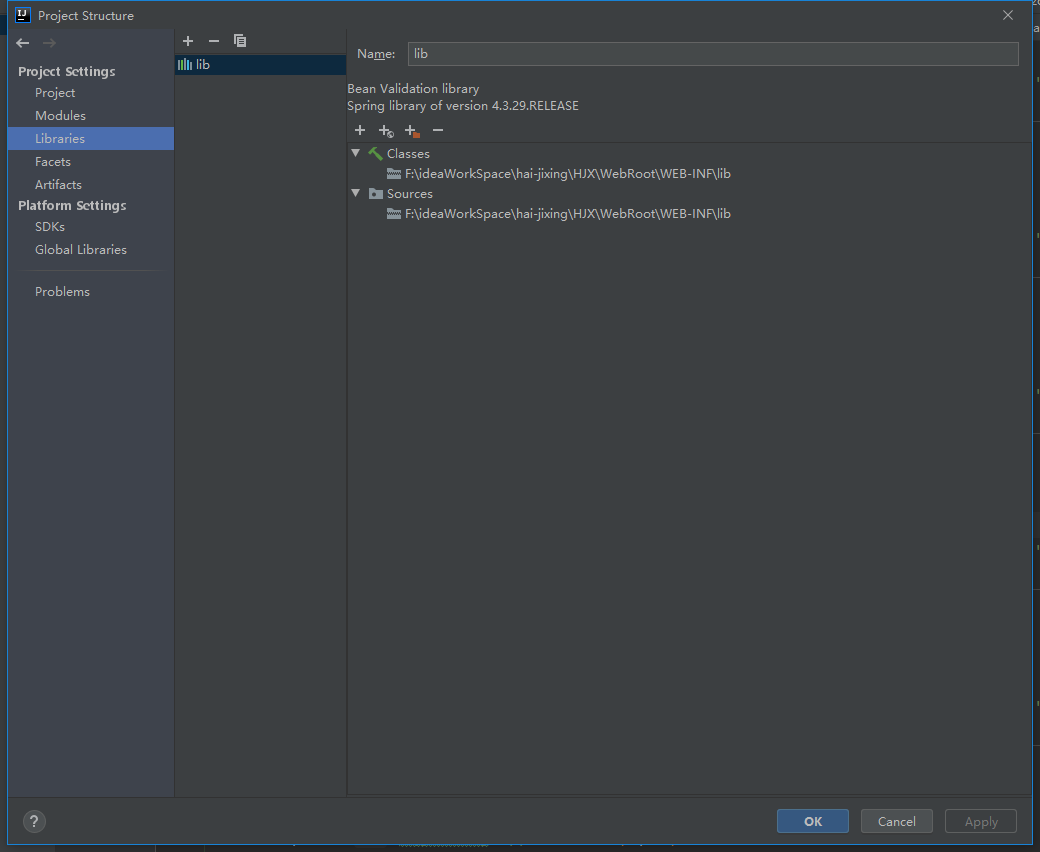
Task: Remove selected root with minus icon
Action: coord(438,130)
